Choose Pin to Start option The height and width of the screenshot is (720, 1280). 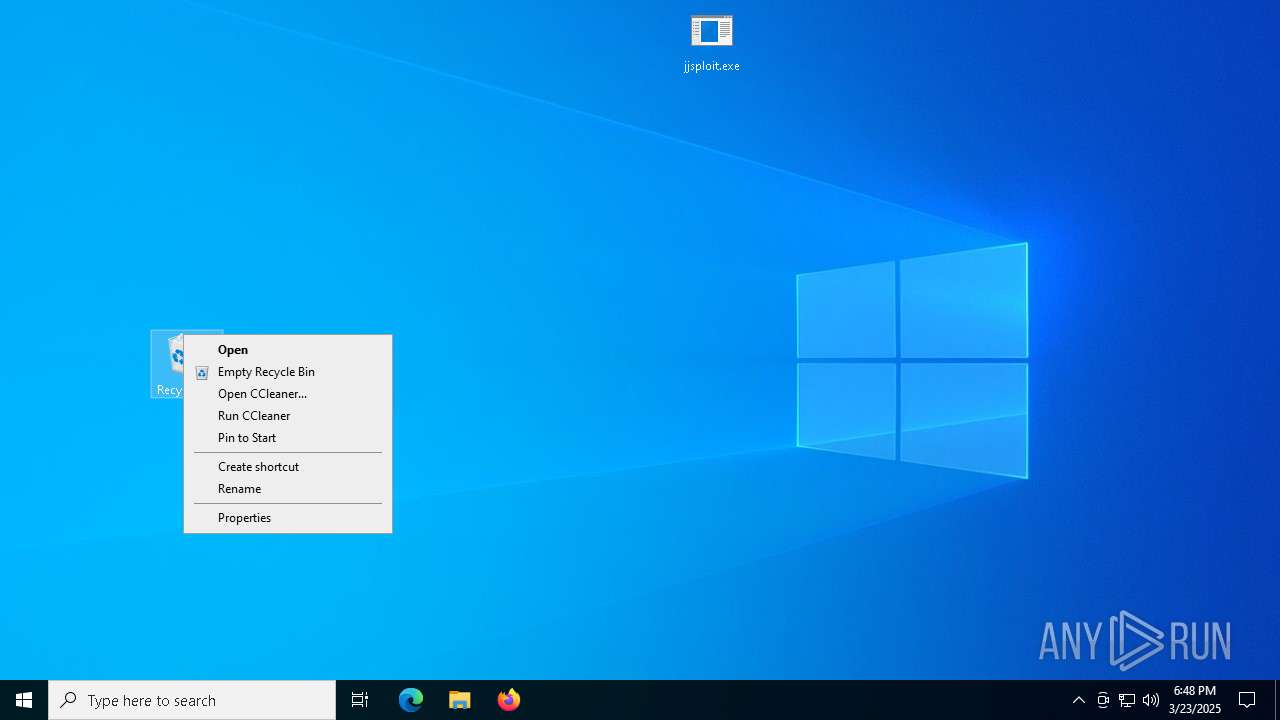point(288,438)
